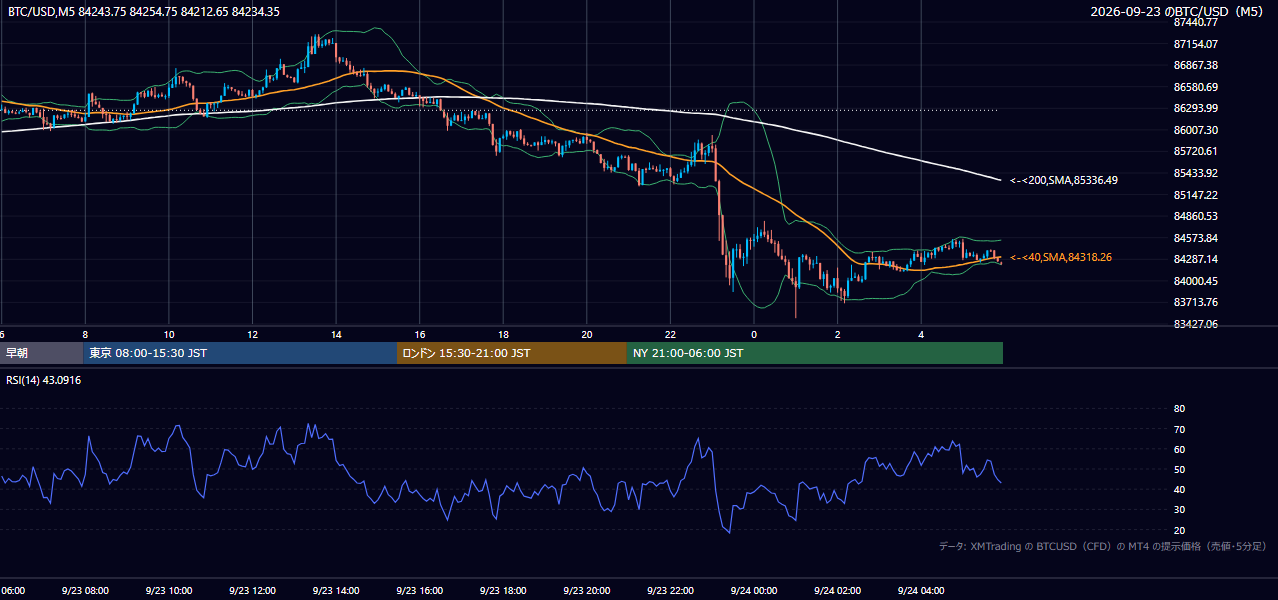Select the 東京 08:00-15:30 JST session bar
The height and width of the screenshot is (600, 1278).
pos(240,353)
